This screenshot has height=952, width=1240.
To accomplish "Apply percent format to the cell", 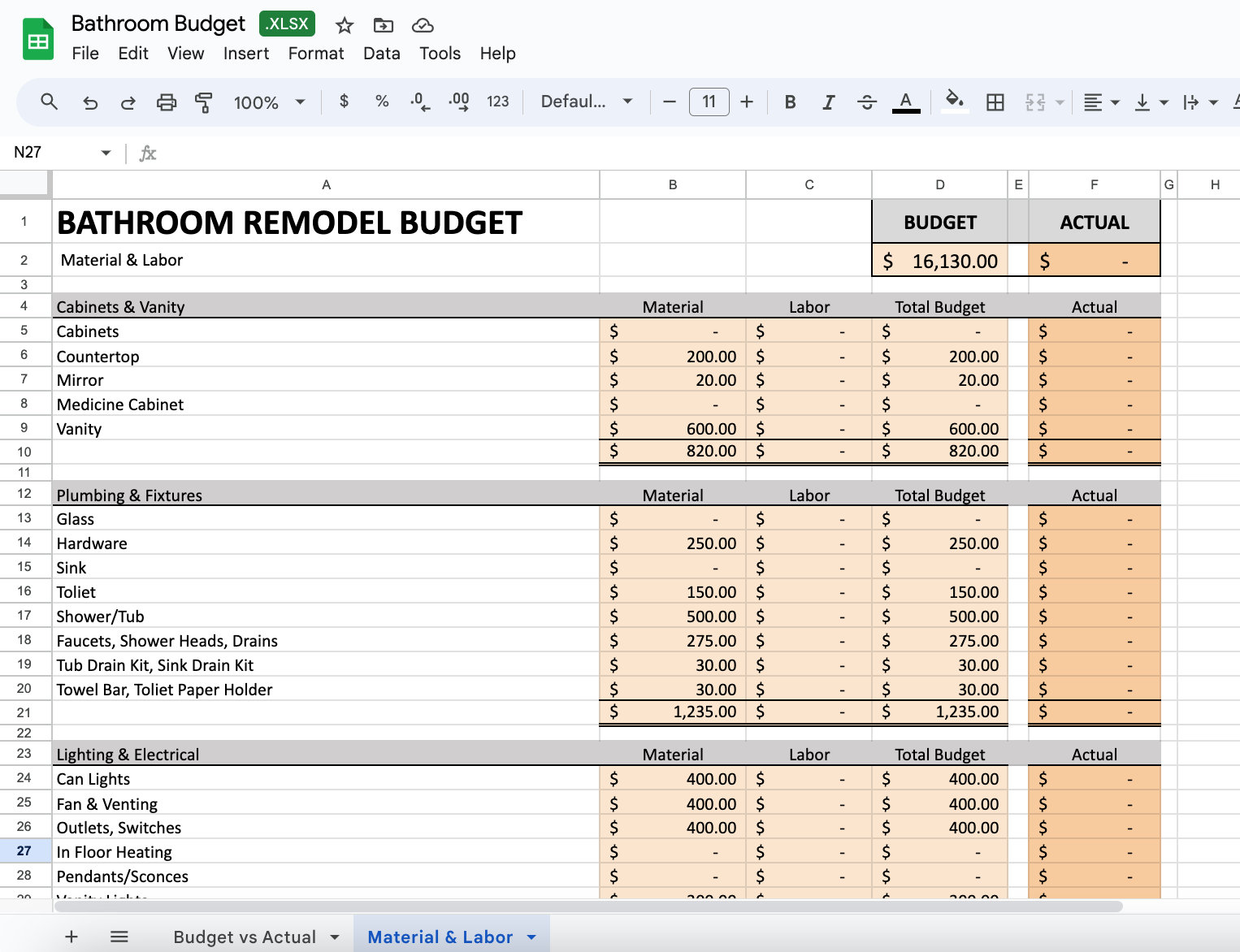I will tap(382, 102).
